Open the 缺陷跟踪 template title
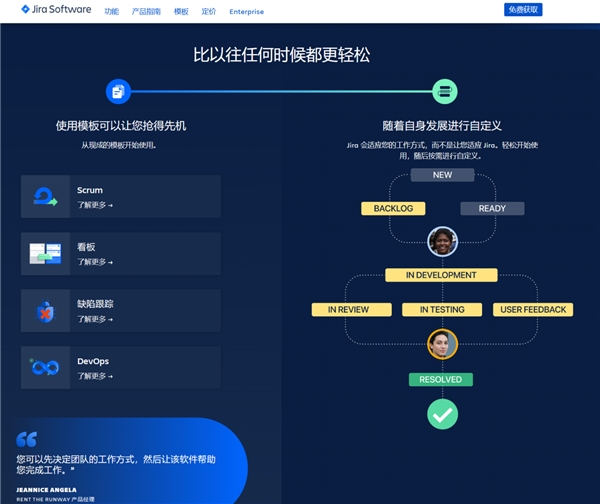600x504 pixels. pos(95,304)
